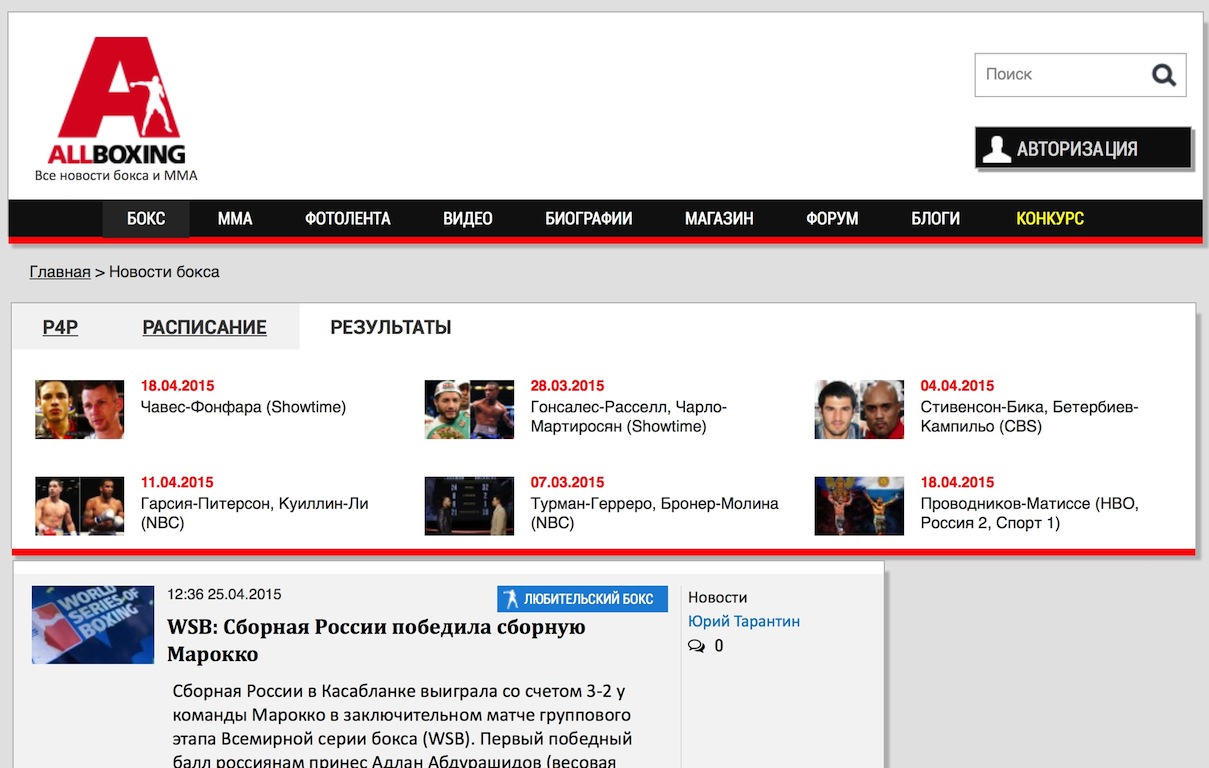Open the ММА menu item

235,219
